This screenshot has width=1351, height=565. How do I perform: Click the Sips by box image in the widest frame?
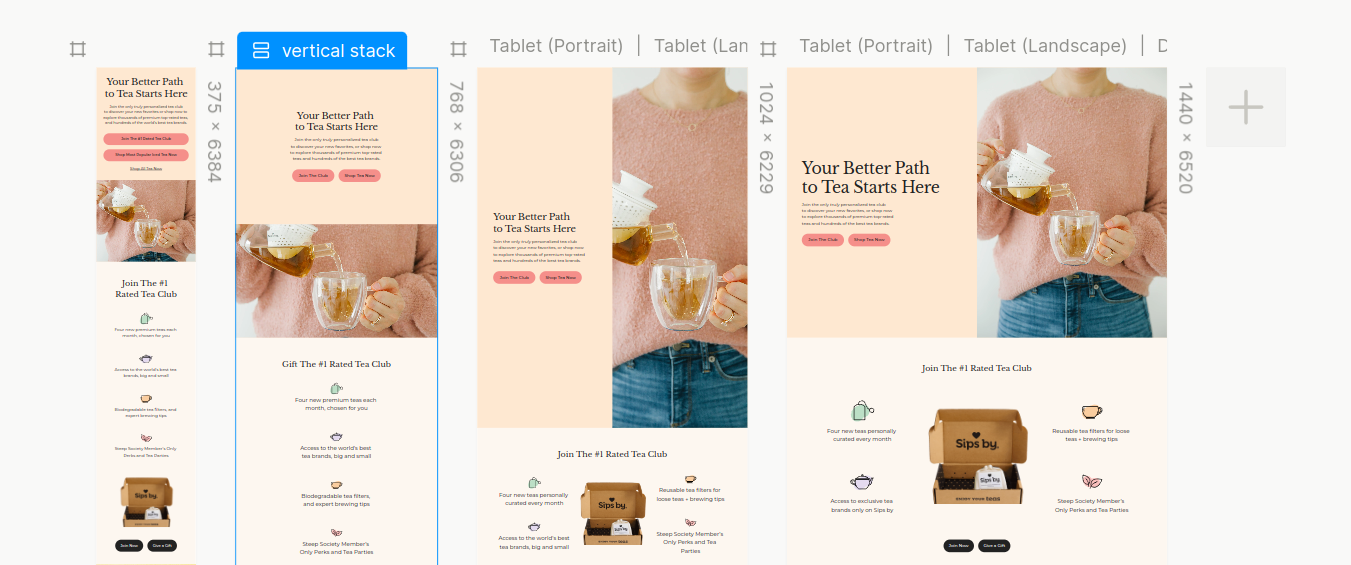[x=977, y=456]
